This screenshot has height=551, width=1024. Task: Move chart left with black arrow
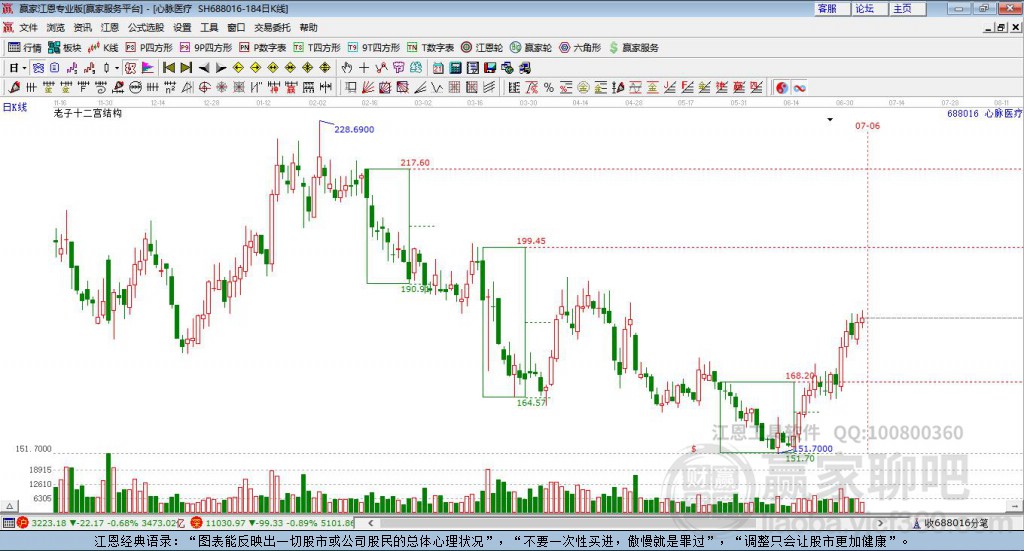pyautogui.click(x=204, y=68)
